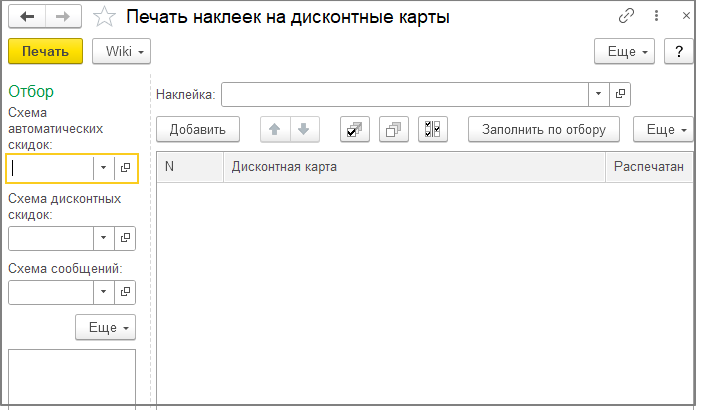Expand the Наклейка dropdown list
Image resolution: width=707 pixels, height=410 pixels.
point(598,94)
